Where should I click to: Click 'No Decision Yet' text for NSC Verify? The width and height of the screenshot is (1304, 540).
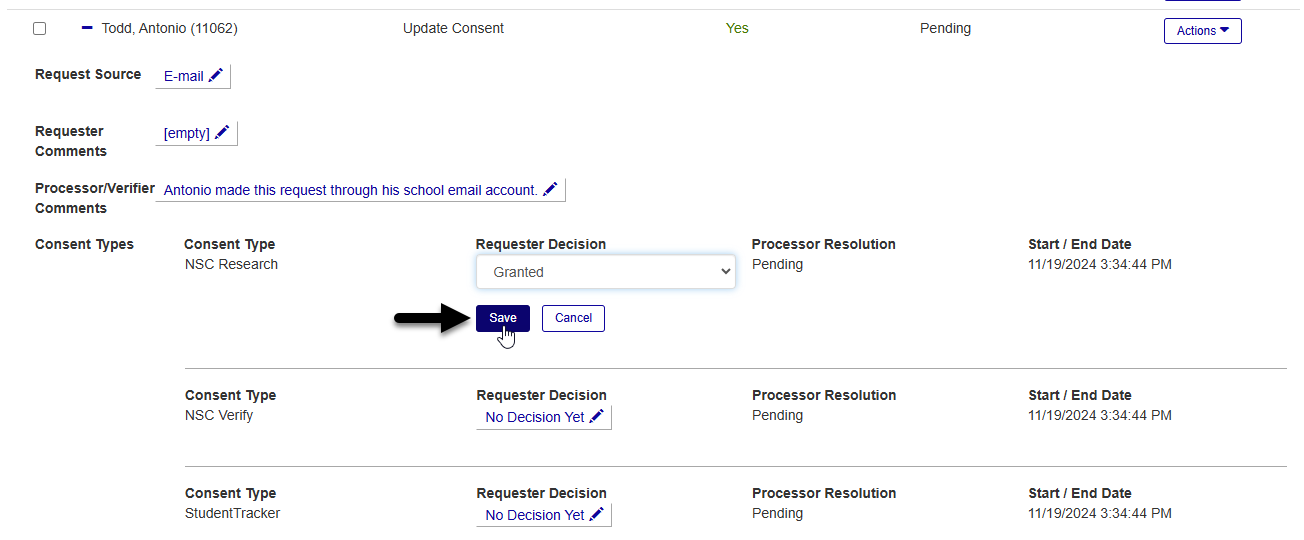point(535,417)
